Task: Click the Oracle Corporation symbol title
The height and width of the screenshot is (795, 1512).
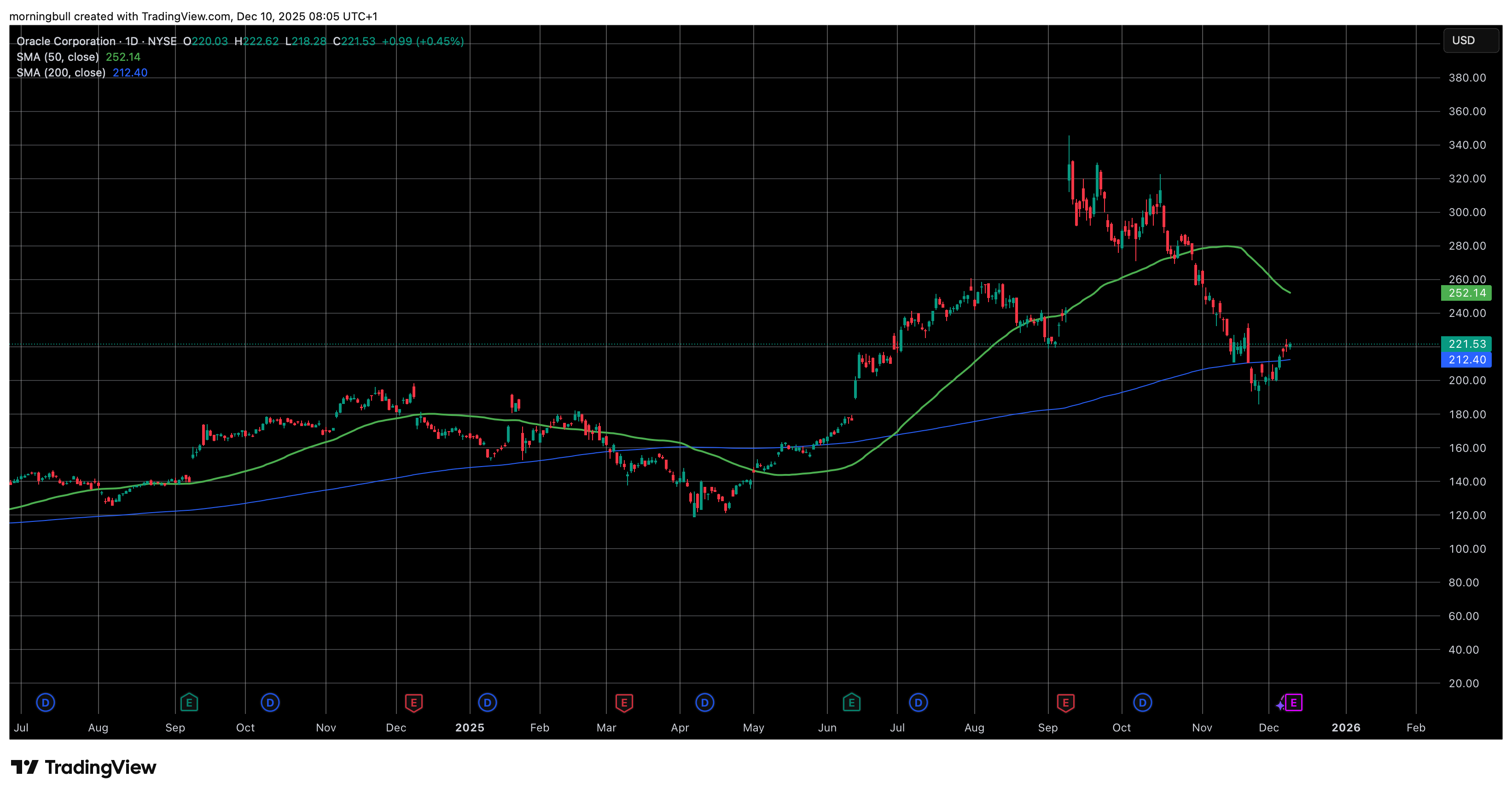Action: 66,41
